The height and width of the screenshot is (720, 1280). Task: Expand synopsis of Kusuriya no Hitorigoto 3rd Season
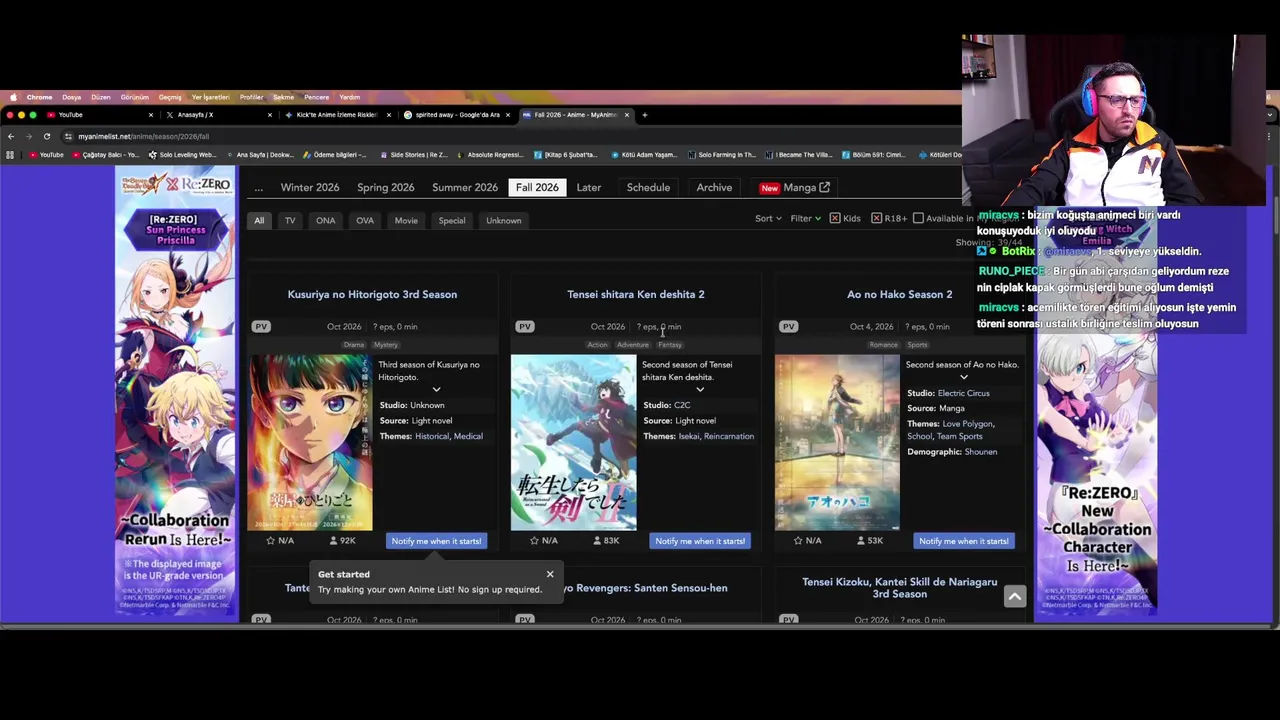tap(436, 389)
